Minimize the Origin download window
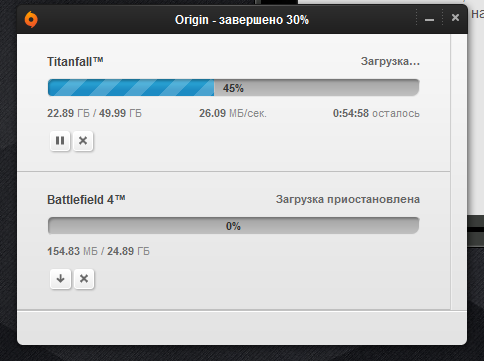Viewport: 484px width, 361px height. (x=429, y=19)
